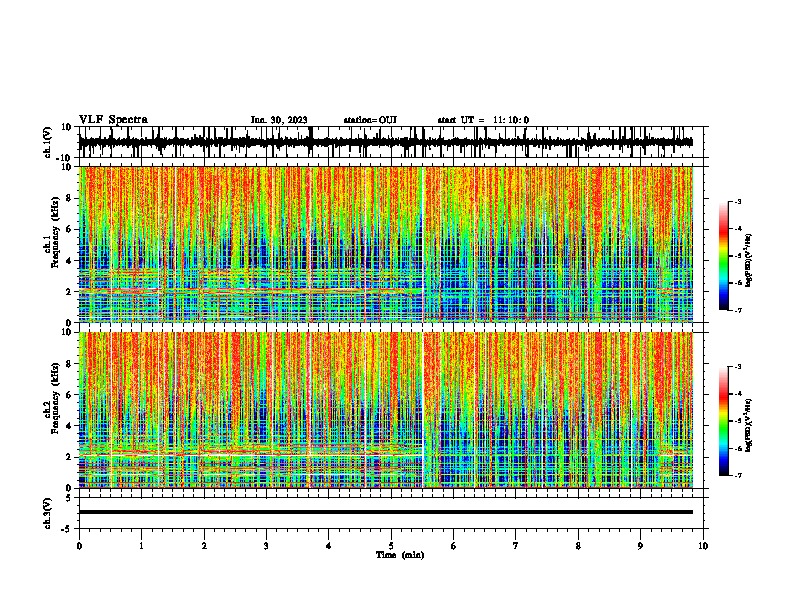
Task: Click the 'VLF Spectra' plot title
Action: tap(113, 120)
